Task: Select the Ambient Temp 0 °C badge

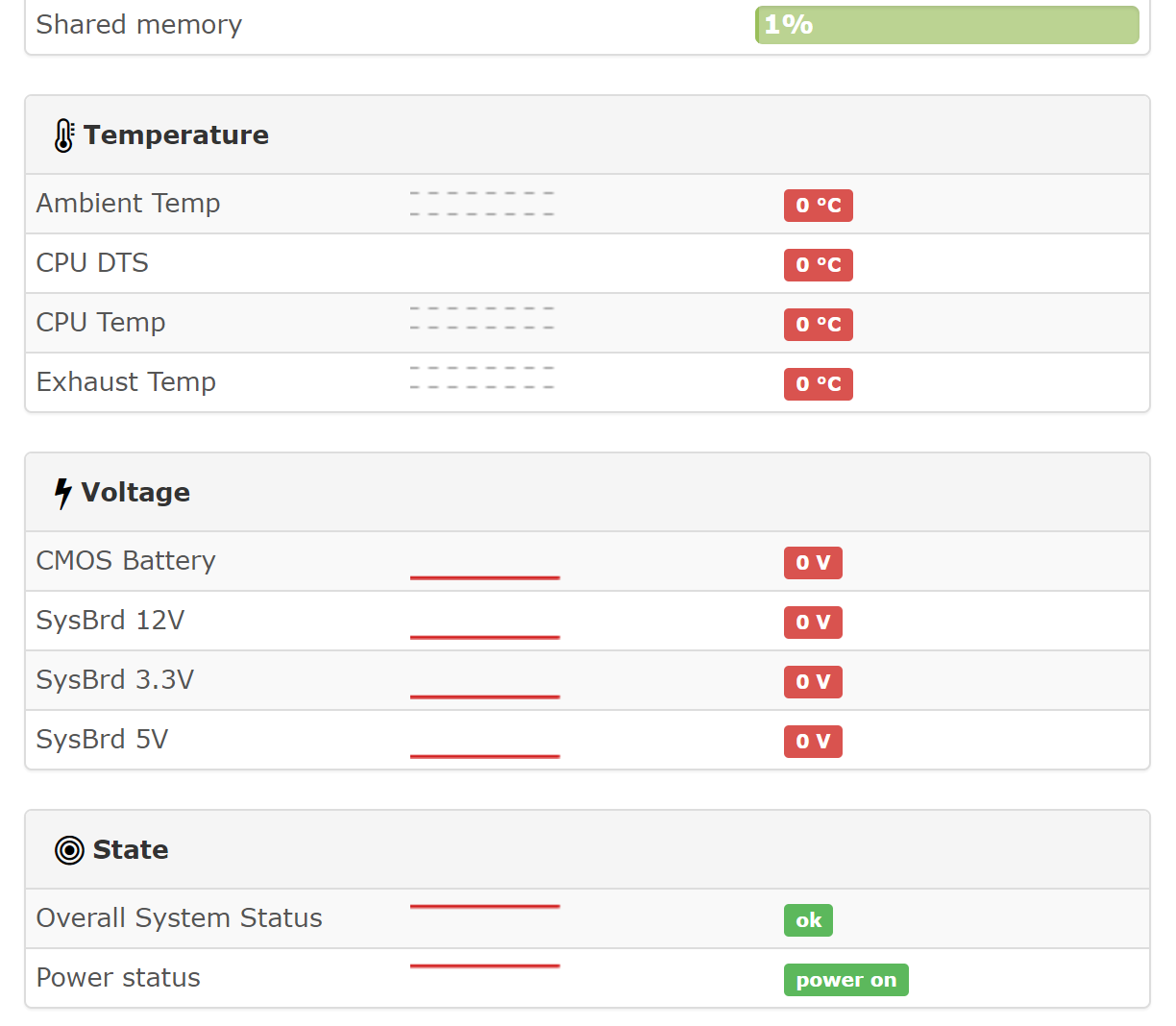Action: tap(818, 205)
